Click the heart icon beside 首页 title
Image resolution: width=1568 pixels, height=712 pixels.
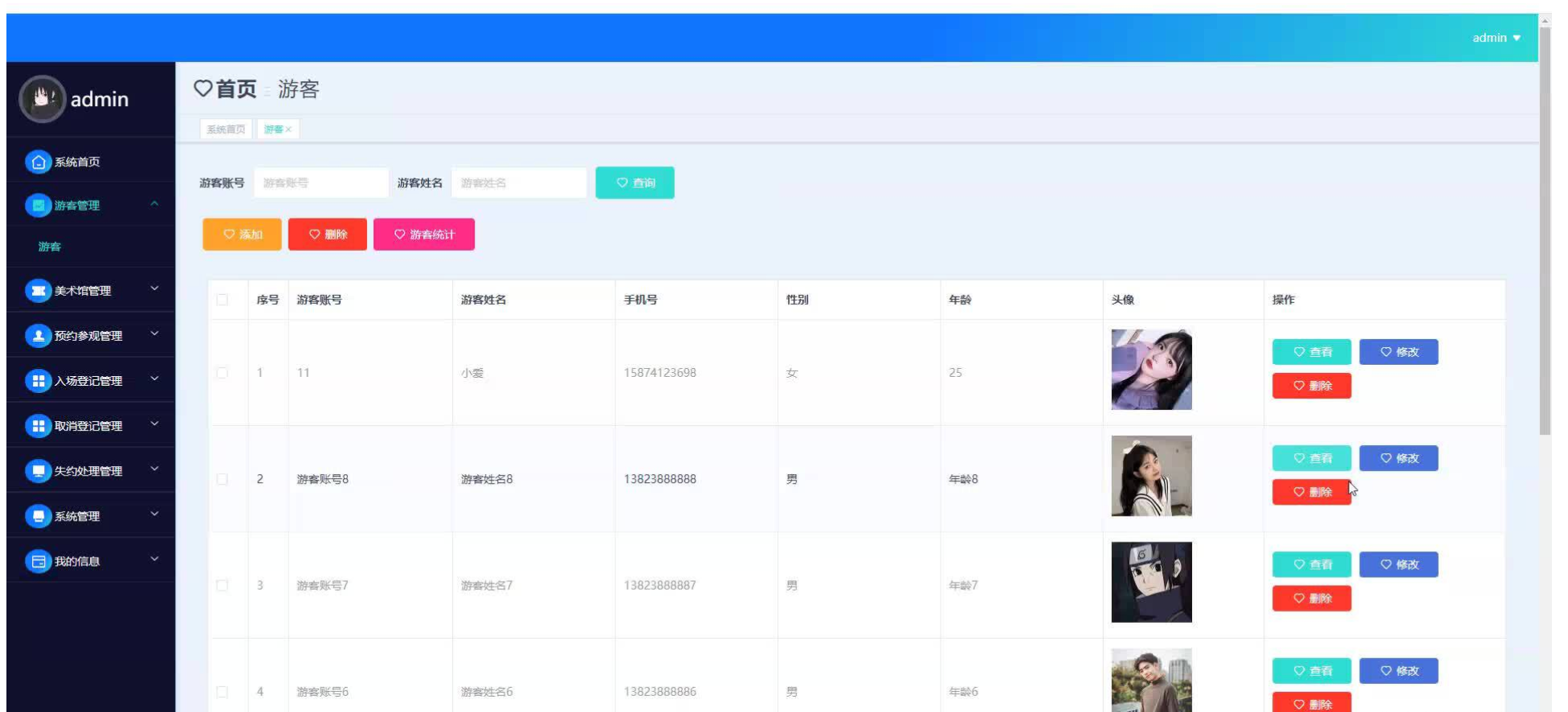tap(203, 88)
